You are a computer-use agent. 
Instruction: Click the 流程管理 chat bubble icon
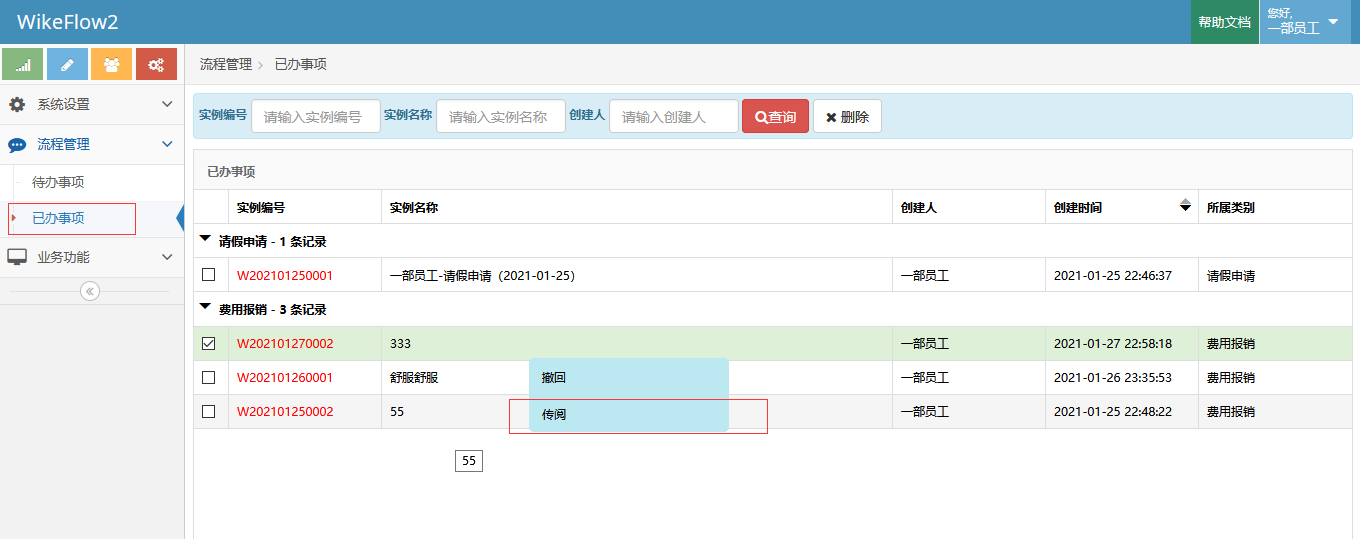[x=17, y=145]
